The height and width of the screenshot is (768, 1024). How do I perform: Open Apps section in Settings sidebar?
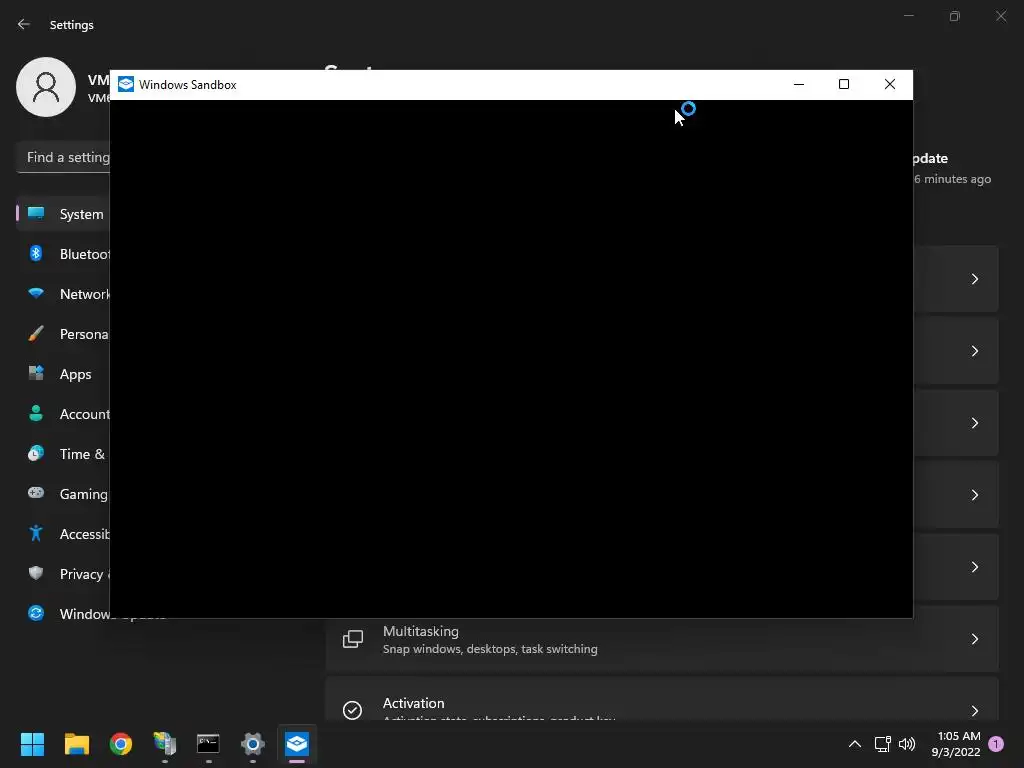click(x=63, y=374)
